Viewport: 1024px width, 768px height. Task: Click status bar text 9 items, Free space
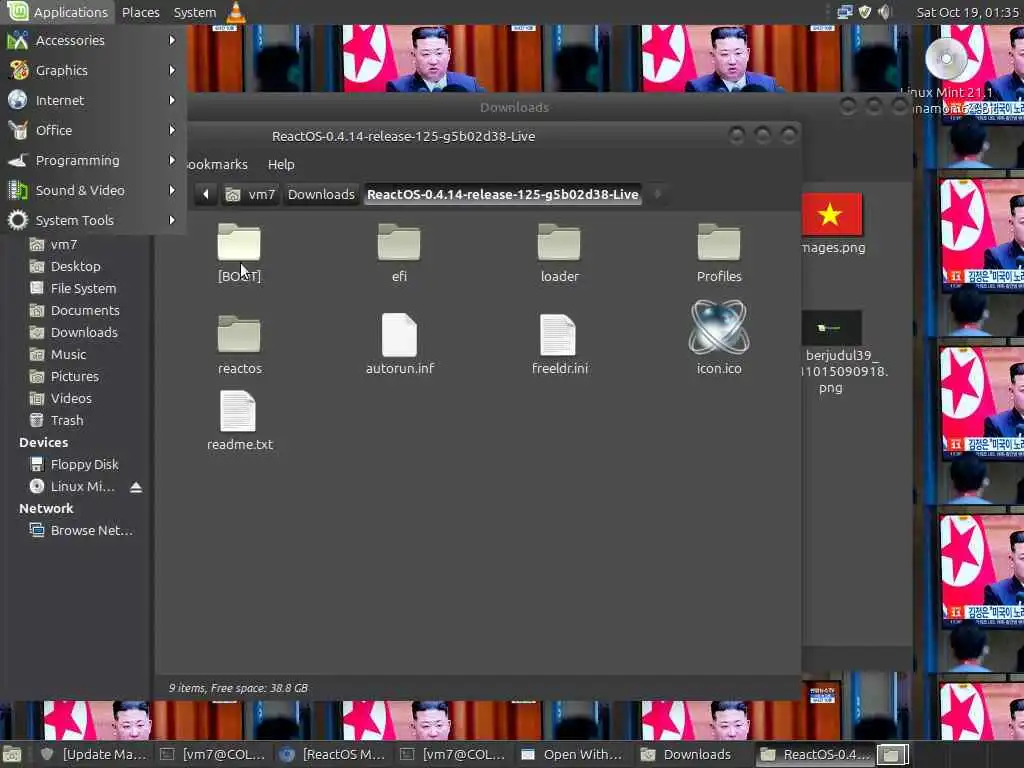pos(238,688)
